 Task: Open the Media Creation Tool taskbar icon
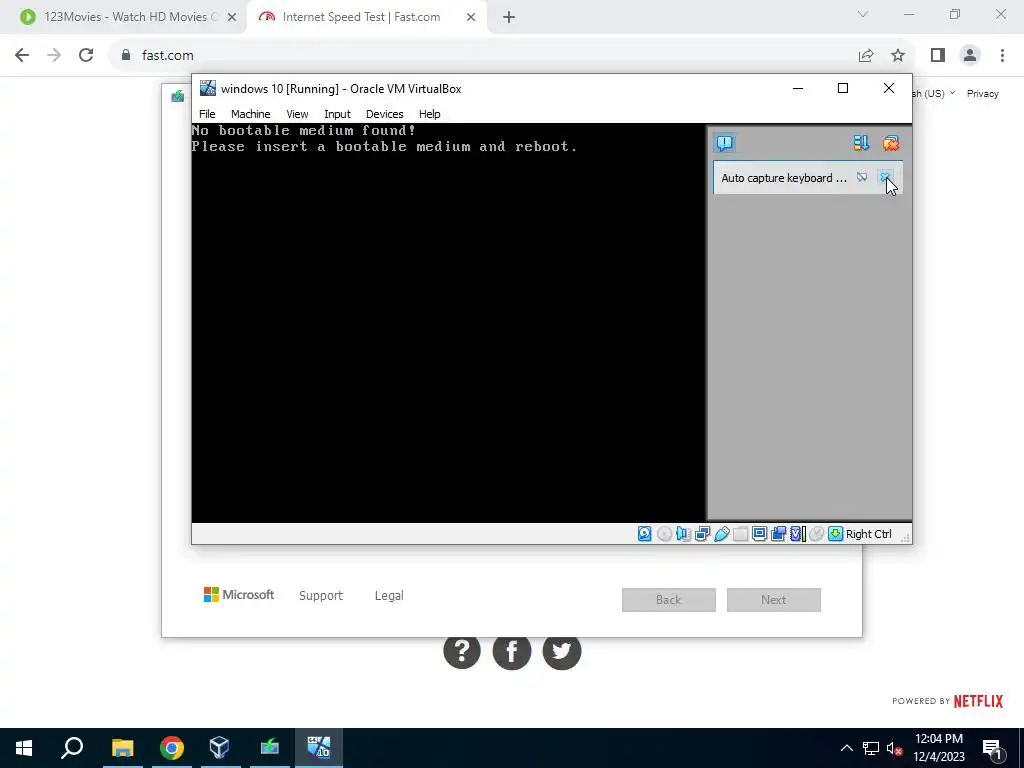coord(269,748)
